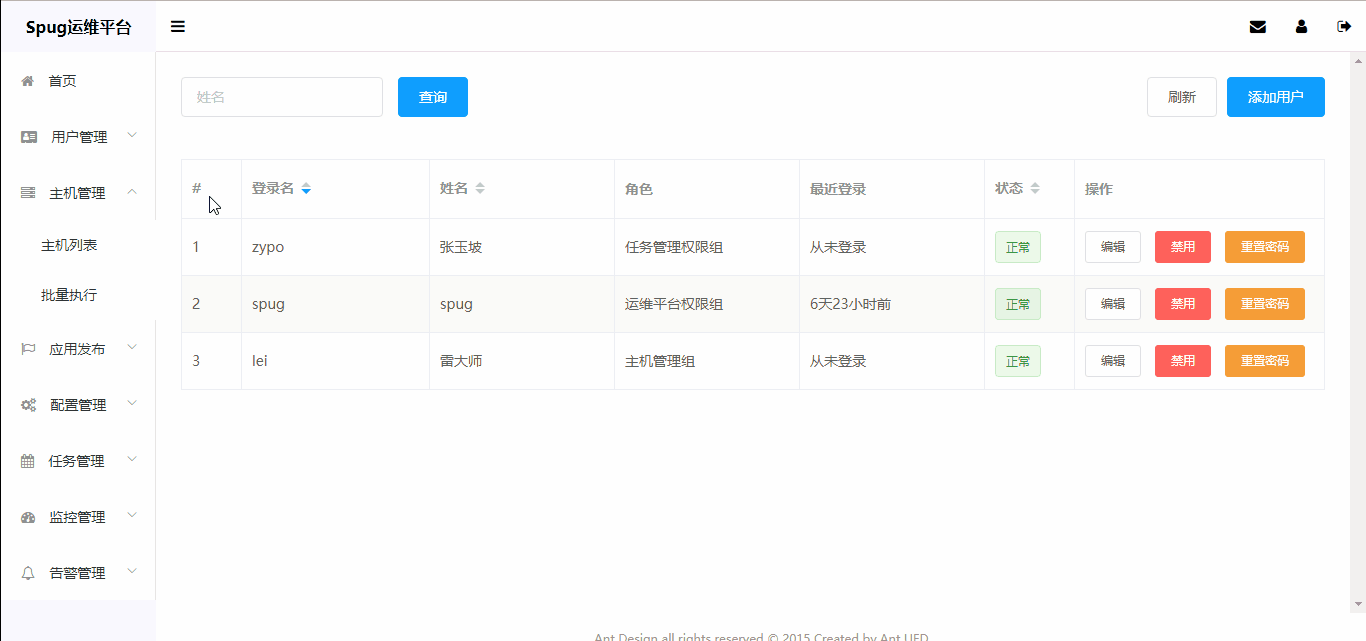Expand 告警管理 menu chevron
1366x641 pixels.
[x=132, y=571]
